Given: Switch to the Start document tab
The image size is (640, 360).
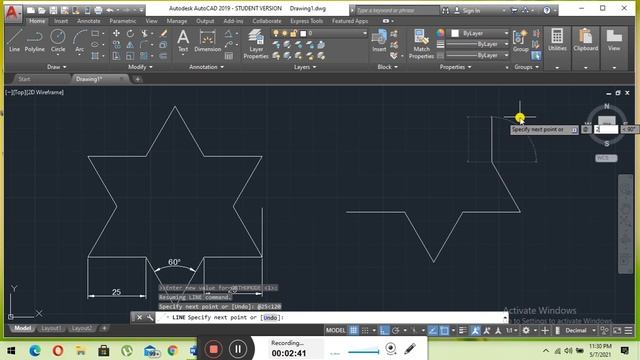Looking at the screenshot, I should pyautogui.click(x=24, y=79).
